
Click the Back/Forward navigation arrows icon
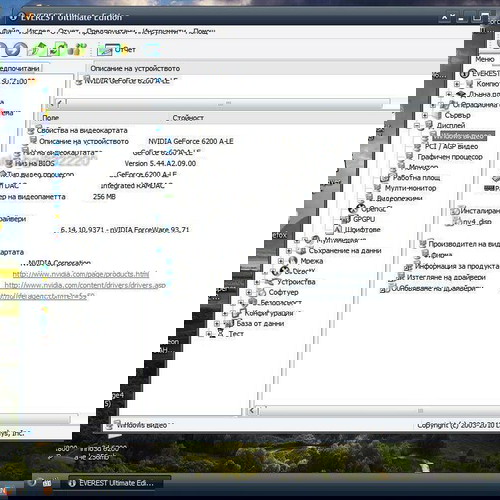[x=13, y=49]
